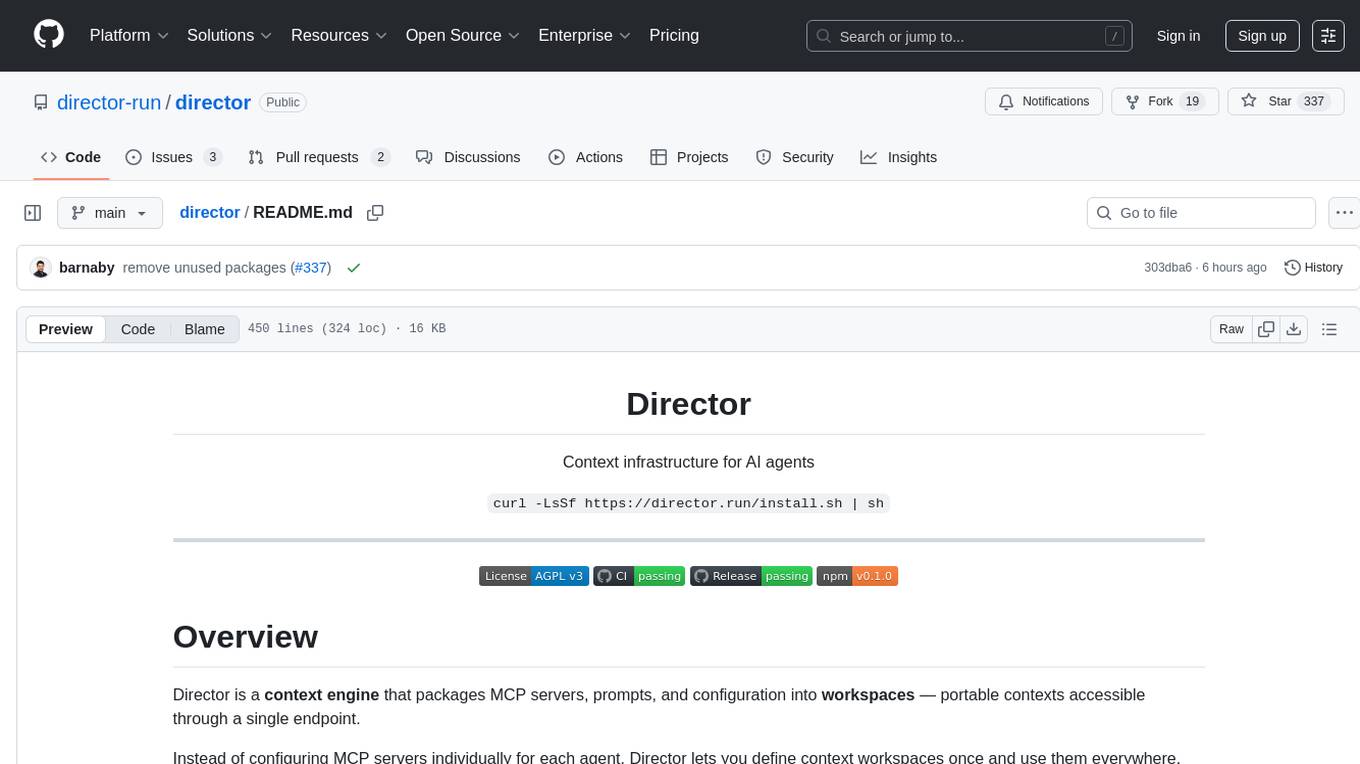Click the Release passing badge
The image size is (1360, 764).
751,576
